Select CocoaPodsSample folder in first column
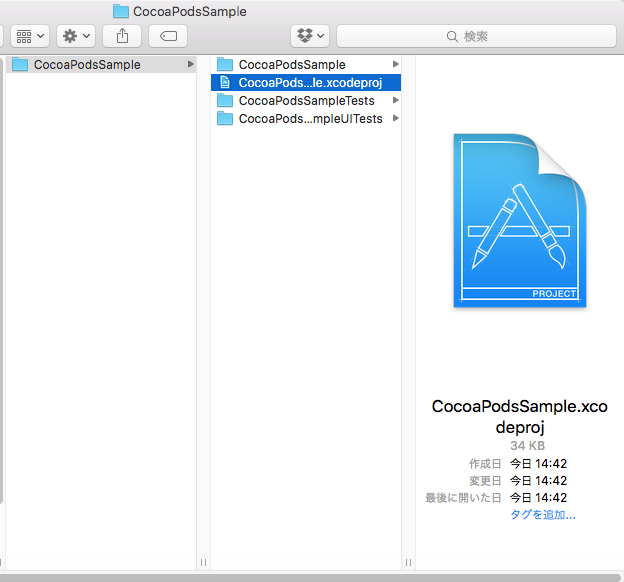The image size is (624, 582). pos(87,65)
